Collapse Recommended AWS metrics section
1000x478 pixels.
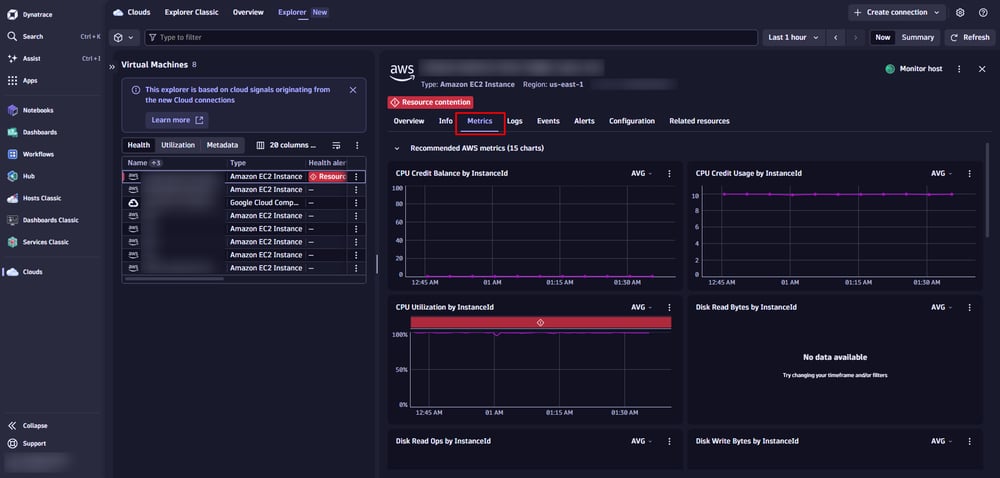pos(397,148)
